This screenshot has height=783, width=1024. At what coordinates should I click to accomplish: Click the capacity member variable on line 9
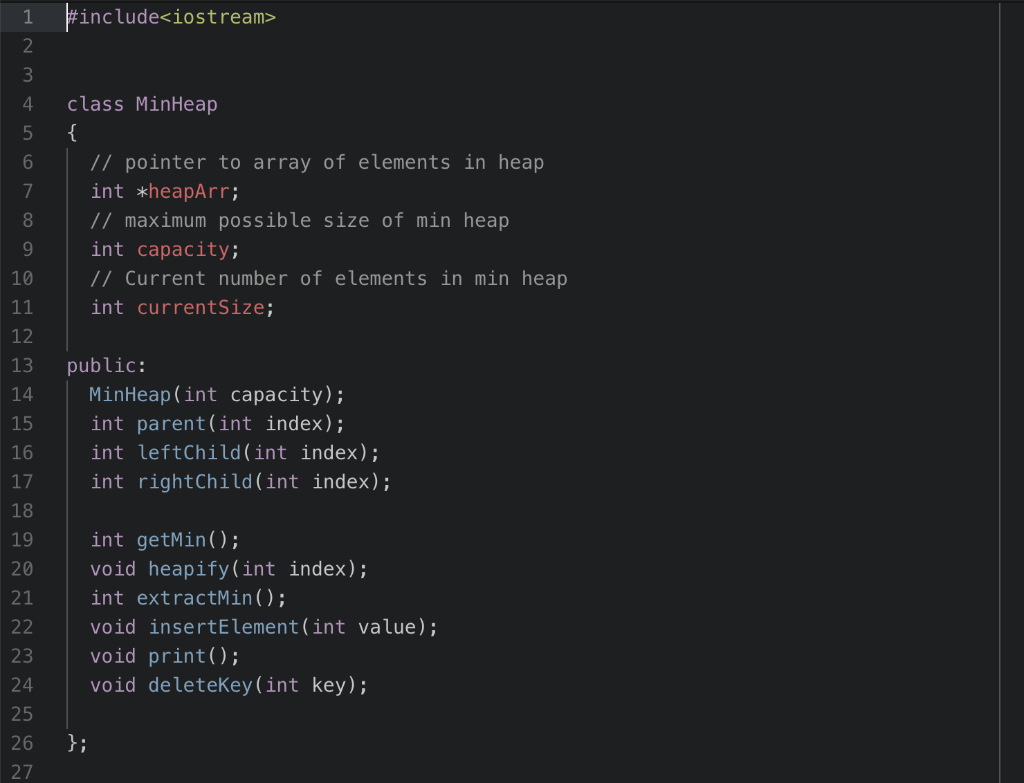(x=183, y=249)
